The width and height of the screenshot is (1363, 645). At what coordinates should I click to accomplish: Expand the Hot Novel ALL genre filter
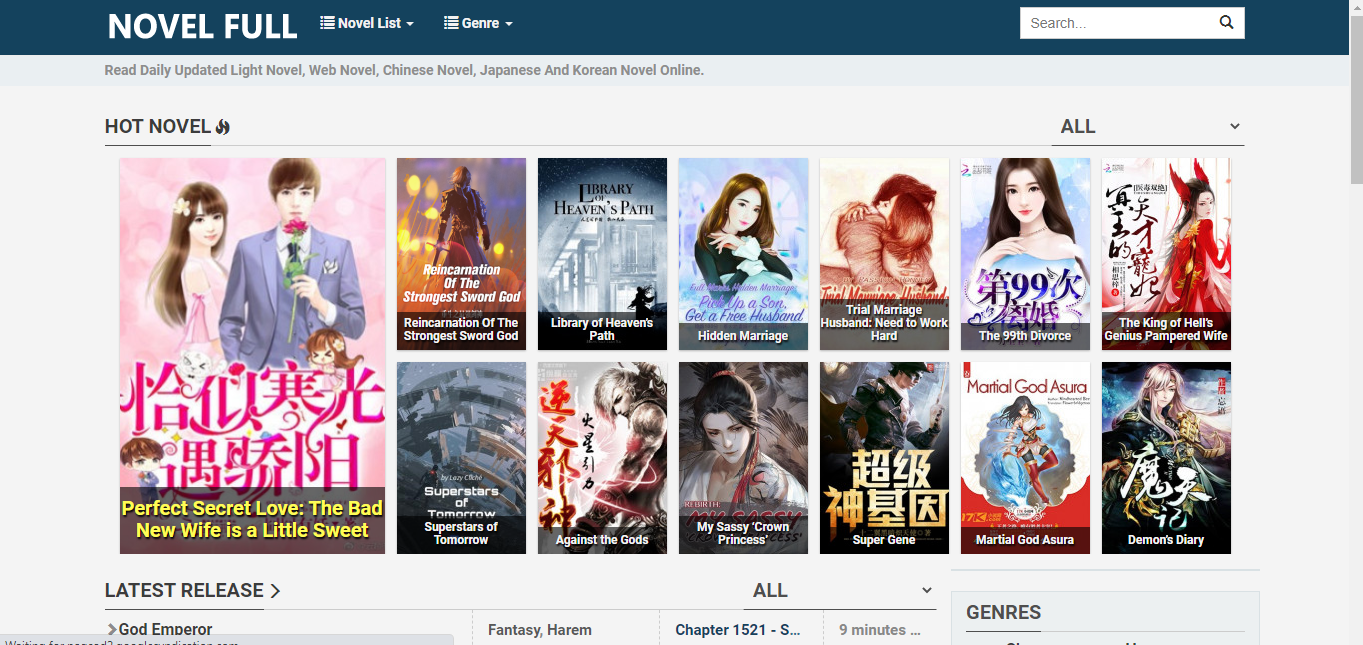click(1148, 127)
